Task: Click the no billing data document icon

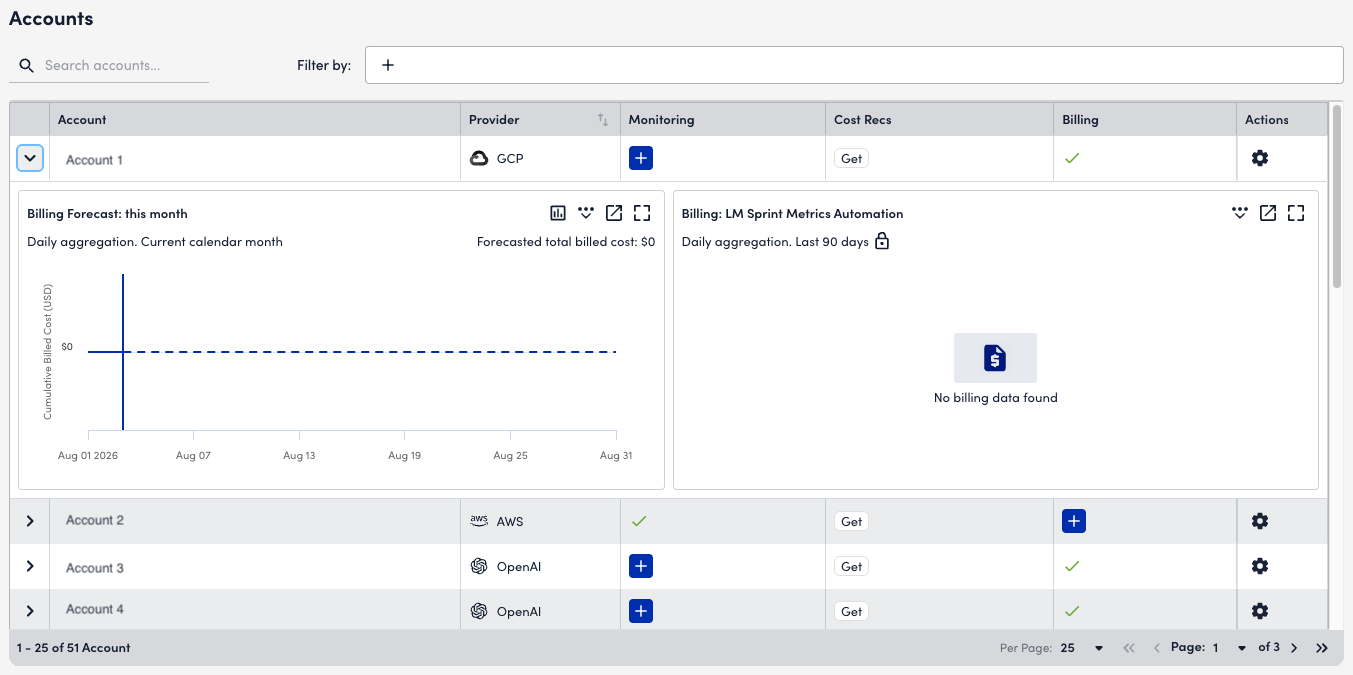Action: click(995, 358)
